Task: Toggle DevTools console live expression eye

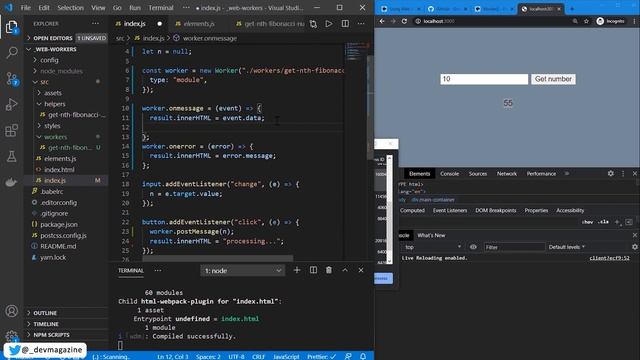Action: tap(473, 247)
